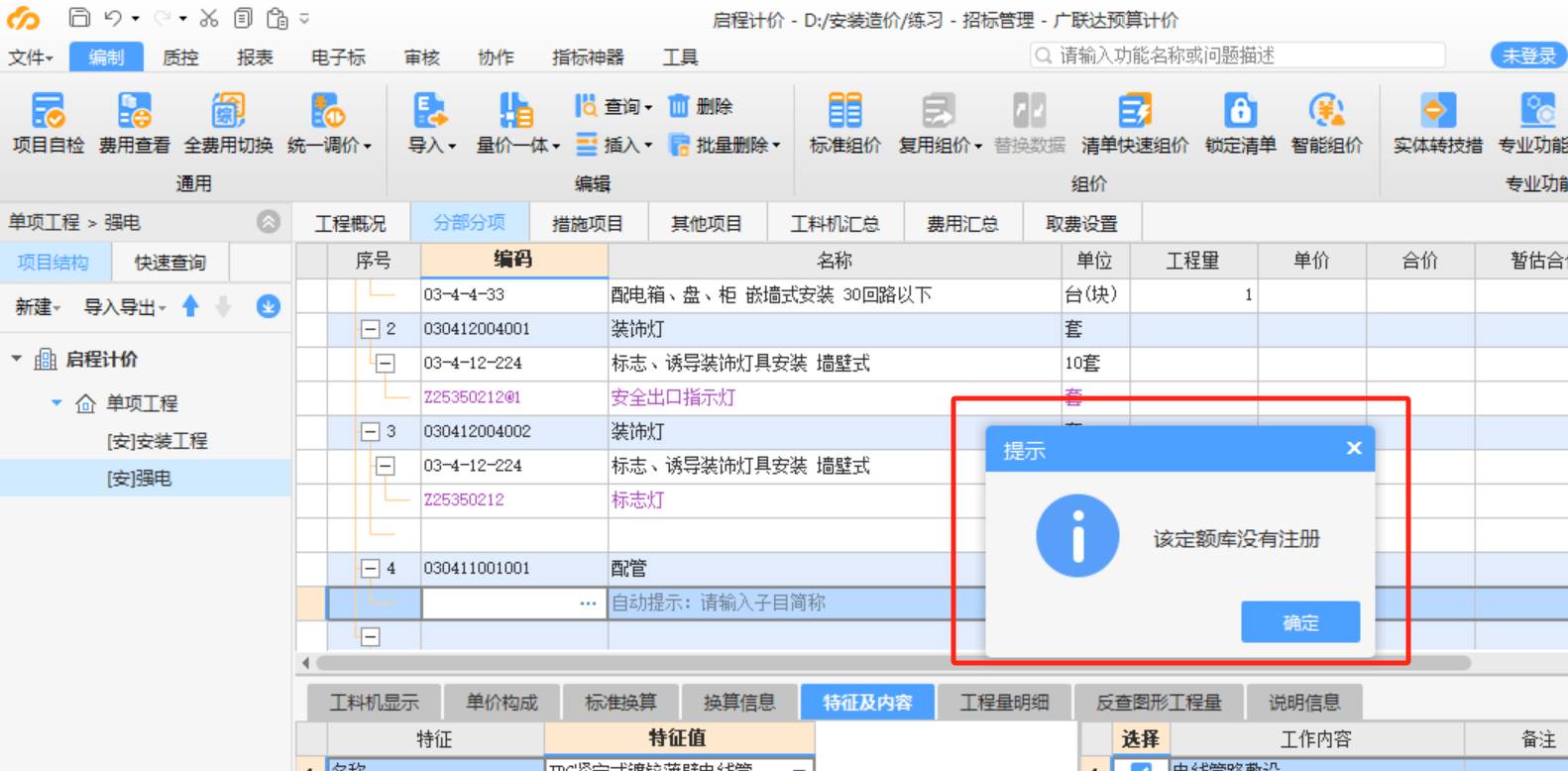Click the scroll-left arrow of table scrollbar
Viewport: 1568px width, 771px height.
tap(305, 662)
